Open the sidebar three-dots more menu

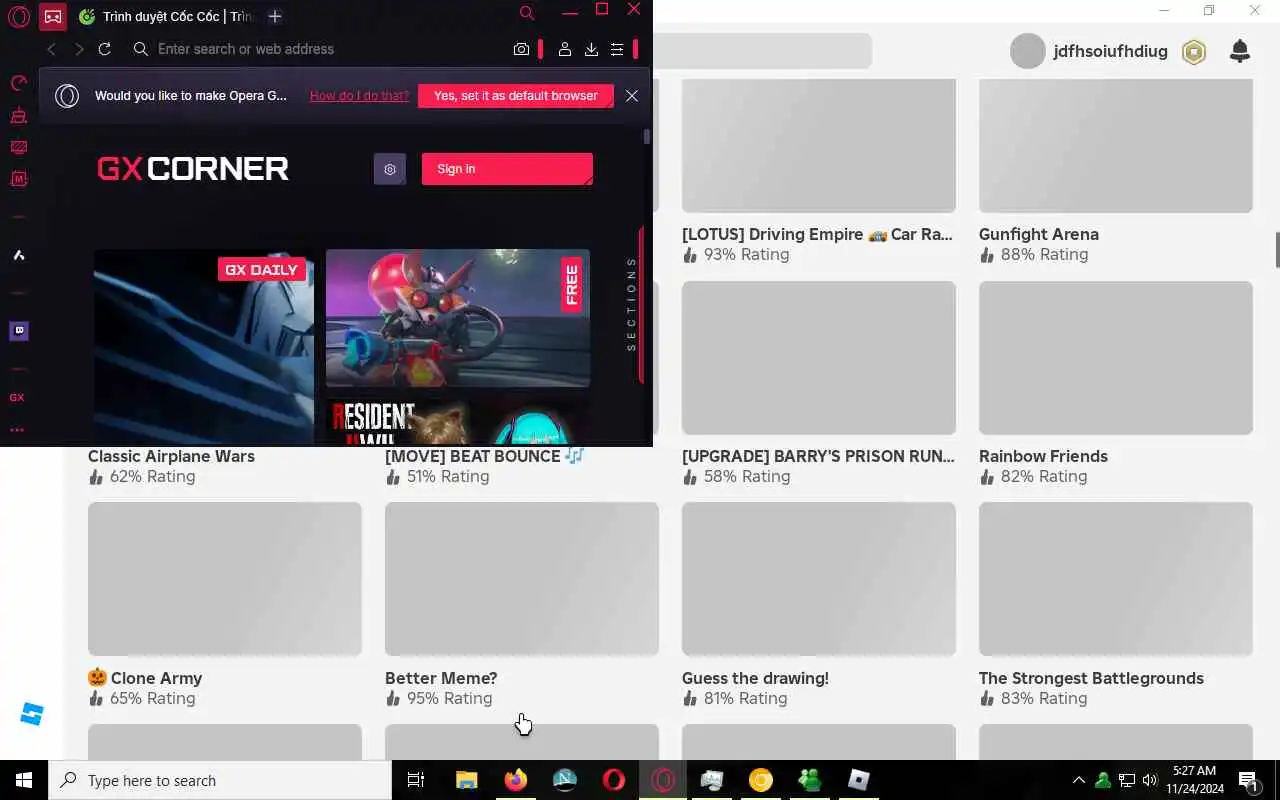pyautogui.click(x=17, y=431)
